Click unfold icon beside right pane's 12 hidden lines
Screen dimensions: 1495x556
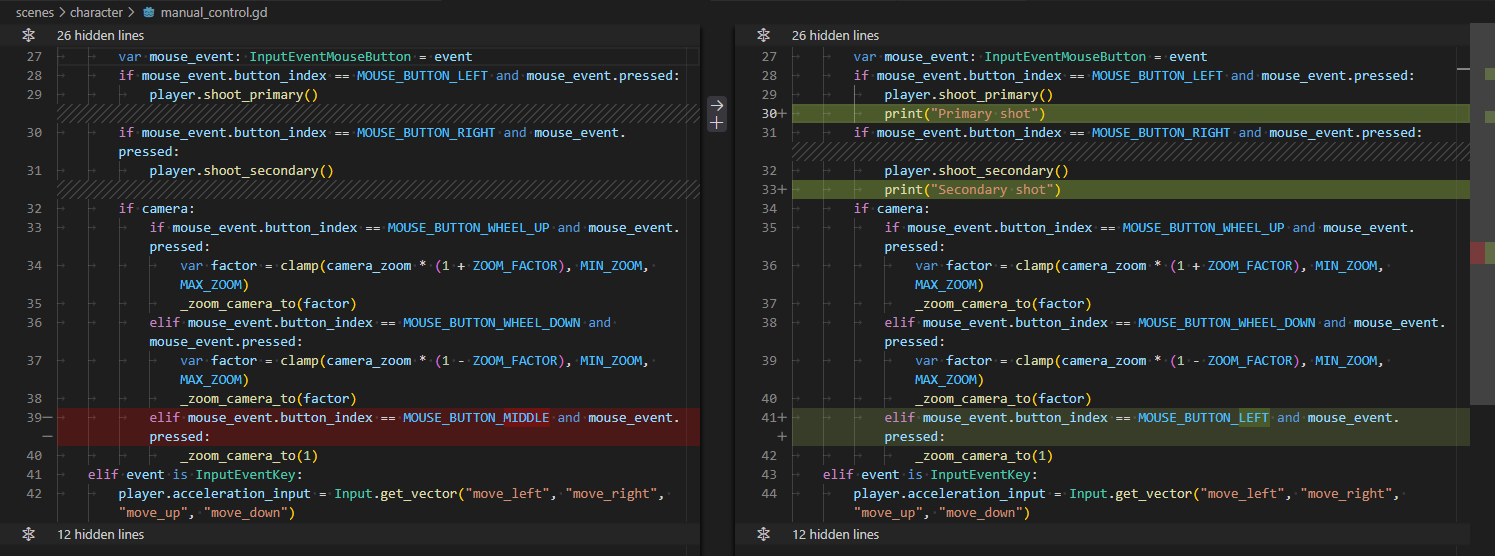[763, 534]
